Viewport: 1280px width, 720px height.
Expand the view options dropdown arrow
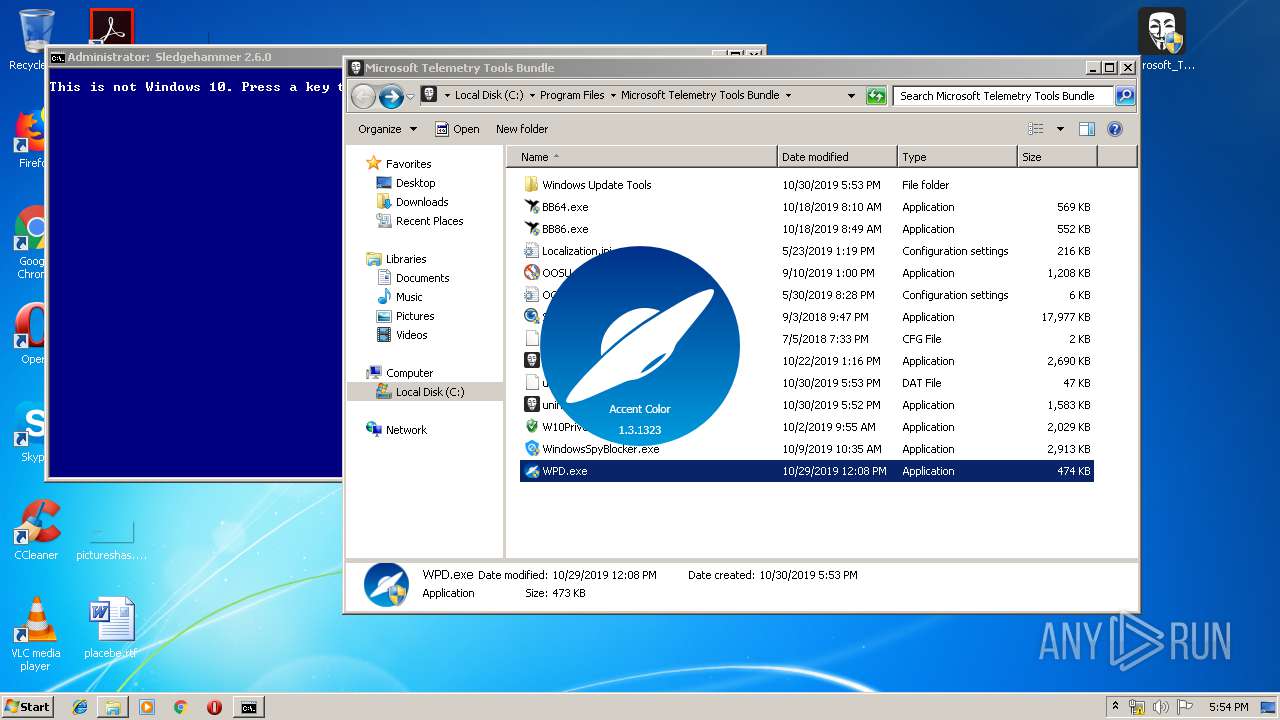(1060, 129)
